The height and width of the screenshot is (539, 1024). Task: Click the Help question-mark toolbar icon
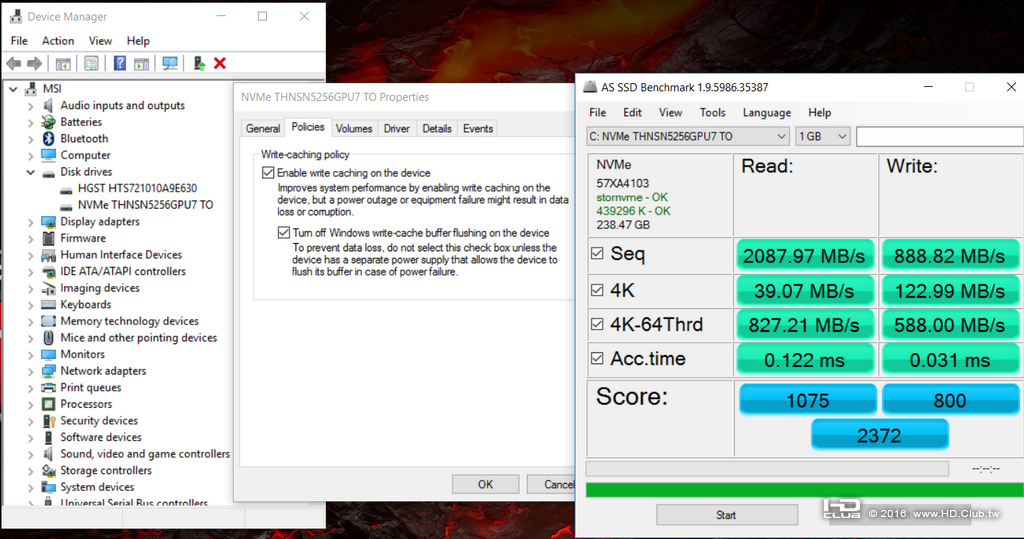(120, 63)
